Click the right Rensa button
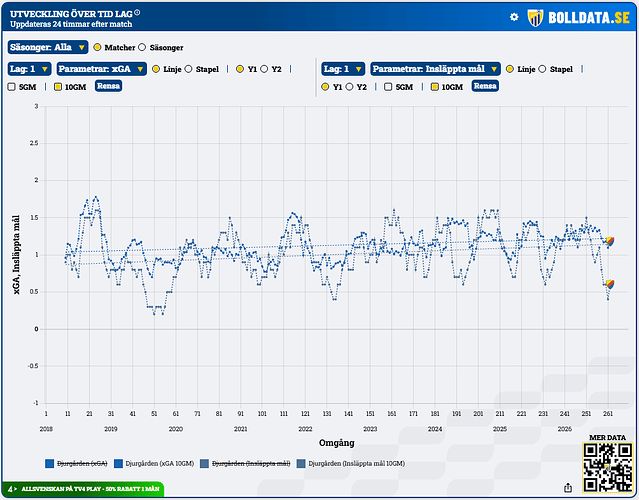This screenshot has height=500, width=639. (485, 86)
